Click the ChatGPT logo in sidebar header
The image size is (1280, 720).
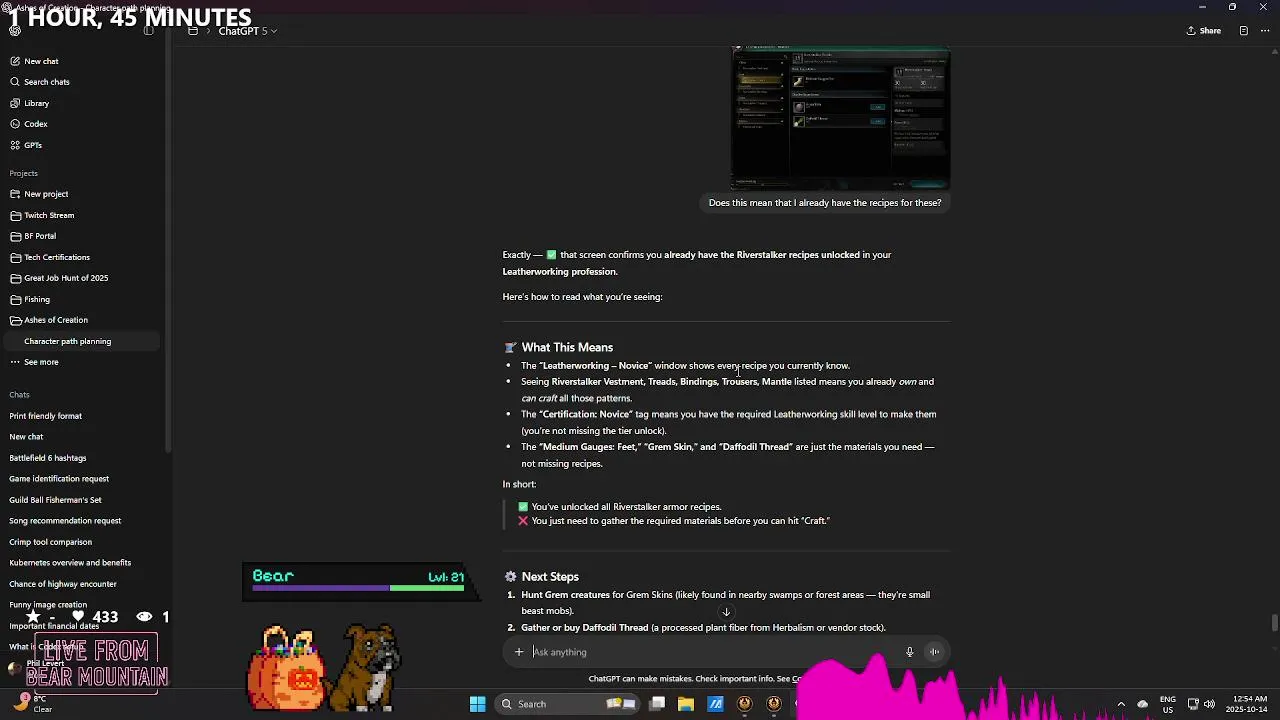15,31
